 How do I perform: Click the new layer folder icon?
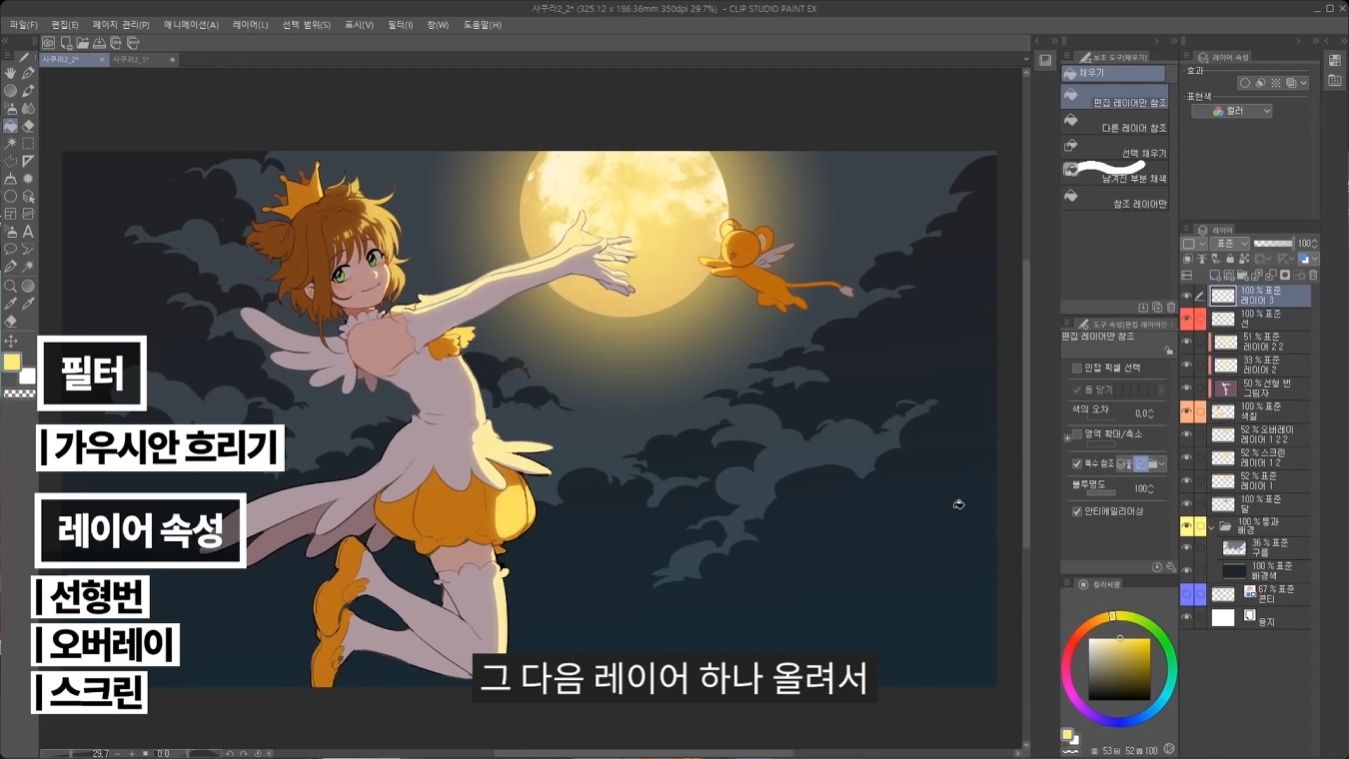click(x=1243, y=275)
